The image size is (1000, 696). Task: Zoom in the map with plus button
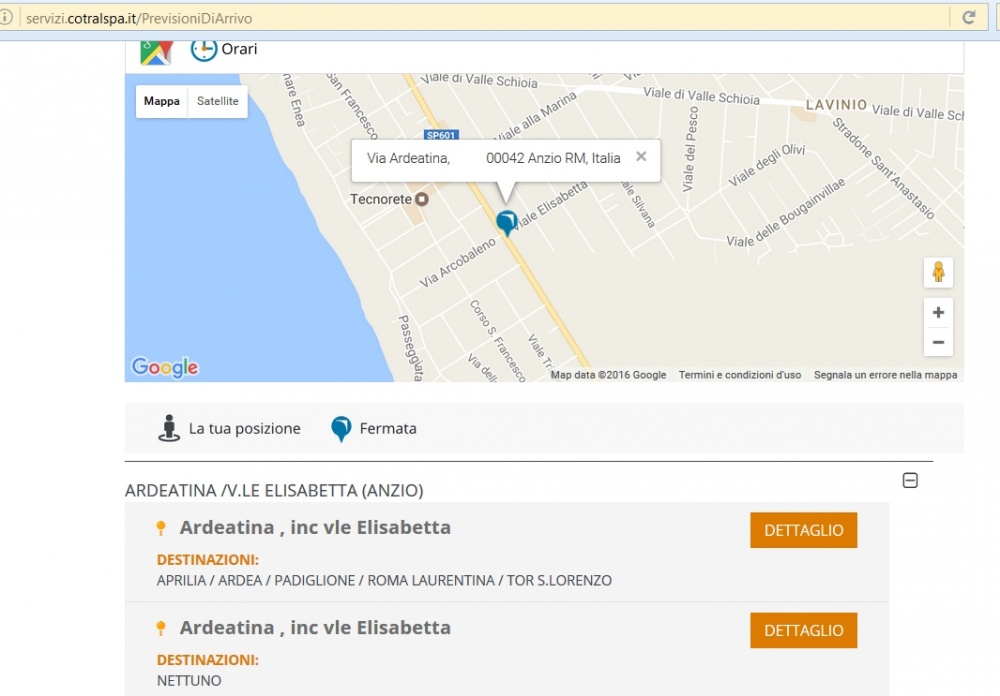click(938, 313)
